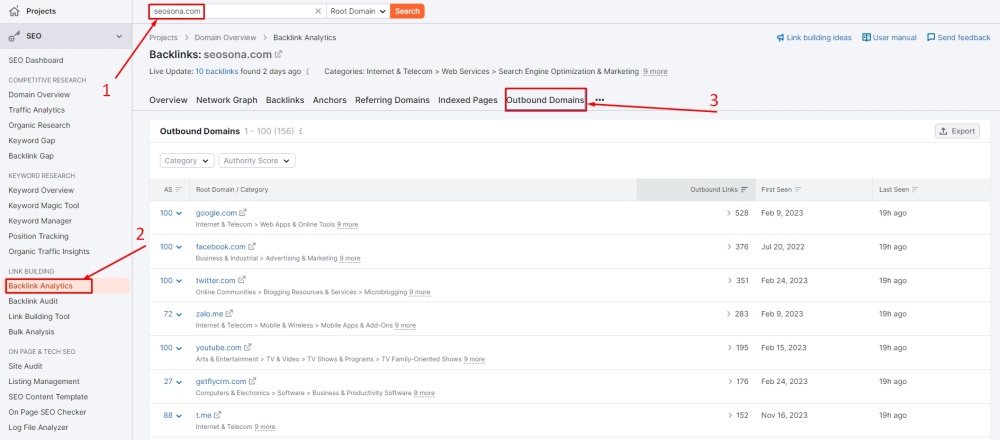Open external link icon next to seosona.com title
This screenshot has width=1000, height=440.
[279, 54]
